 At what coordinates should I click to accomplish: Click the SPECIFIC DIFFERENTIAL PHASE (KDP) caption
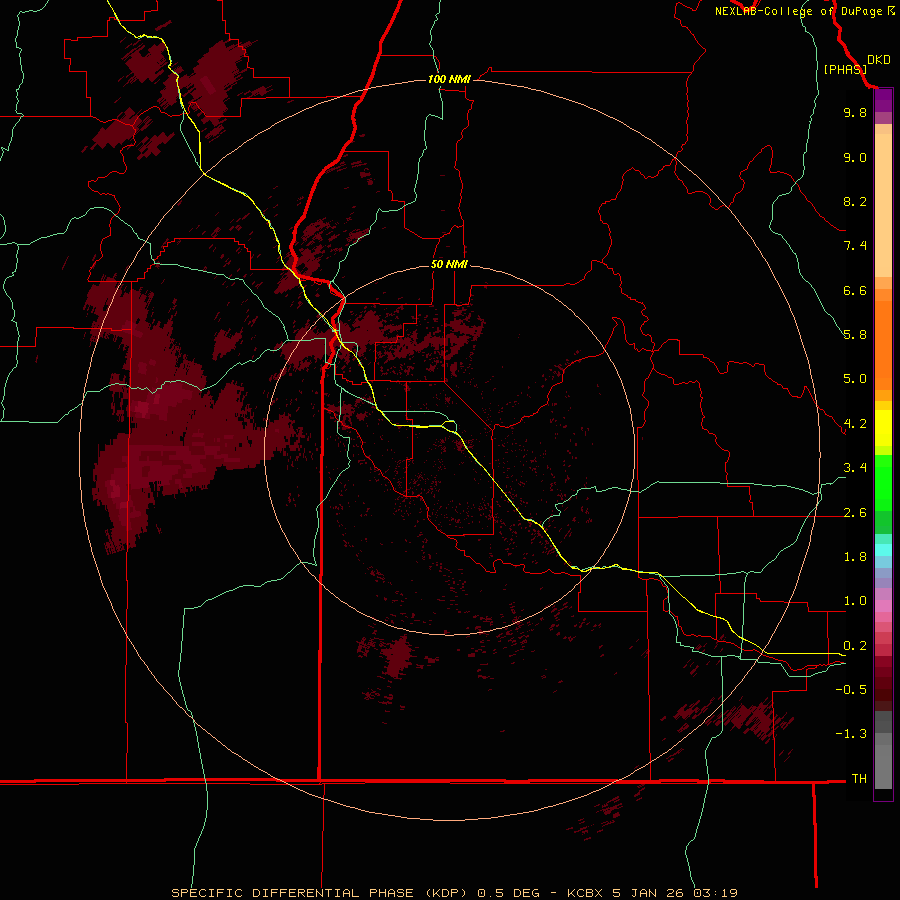(x=321, y=893)
